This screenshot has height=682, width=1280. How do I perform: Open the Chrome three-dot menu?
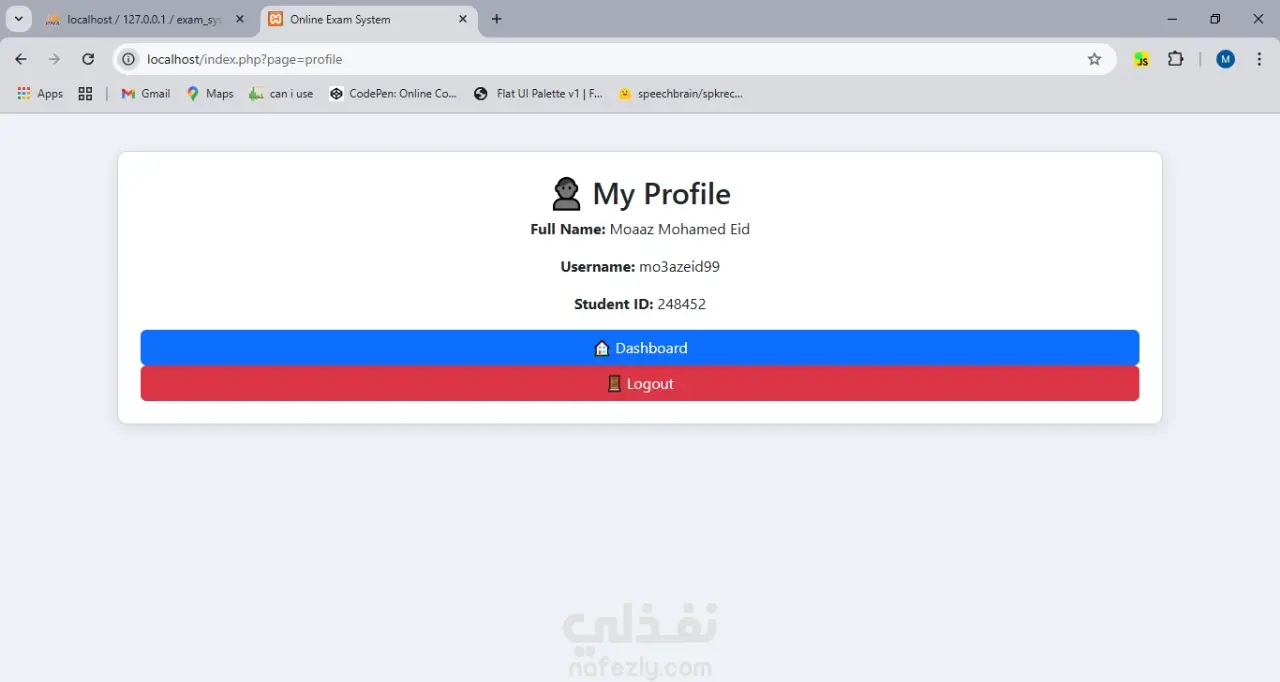1259,59
